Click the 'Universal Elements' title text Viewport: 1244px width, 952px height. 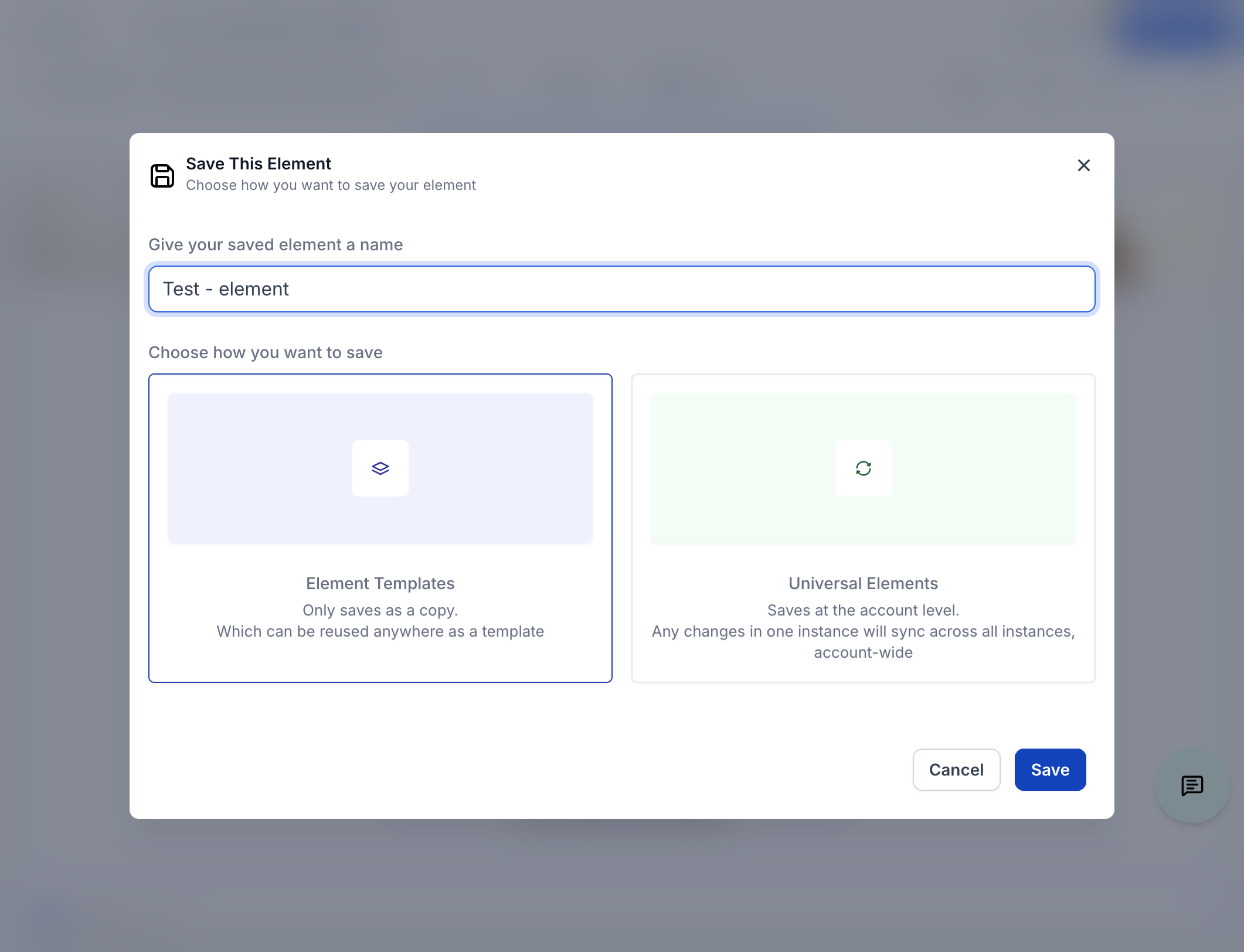[864, 583]
